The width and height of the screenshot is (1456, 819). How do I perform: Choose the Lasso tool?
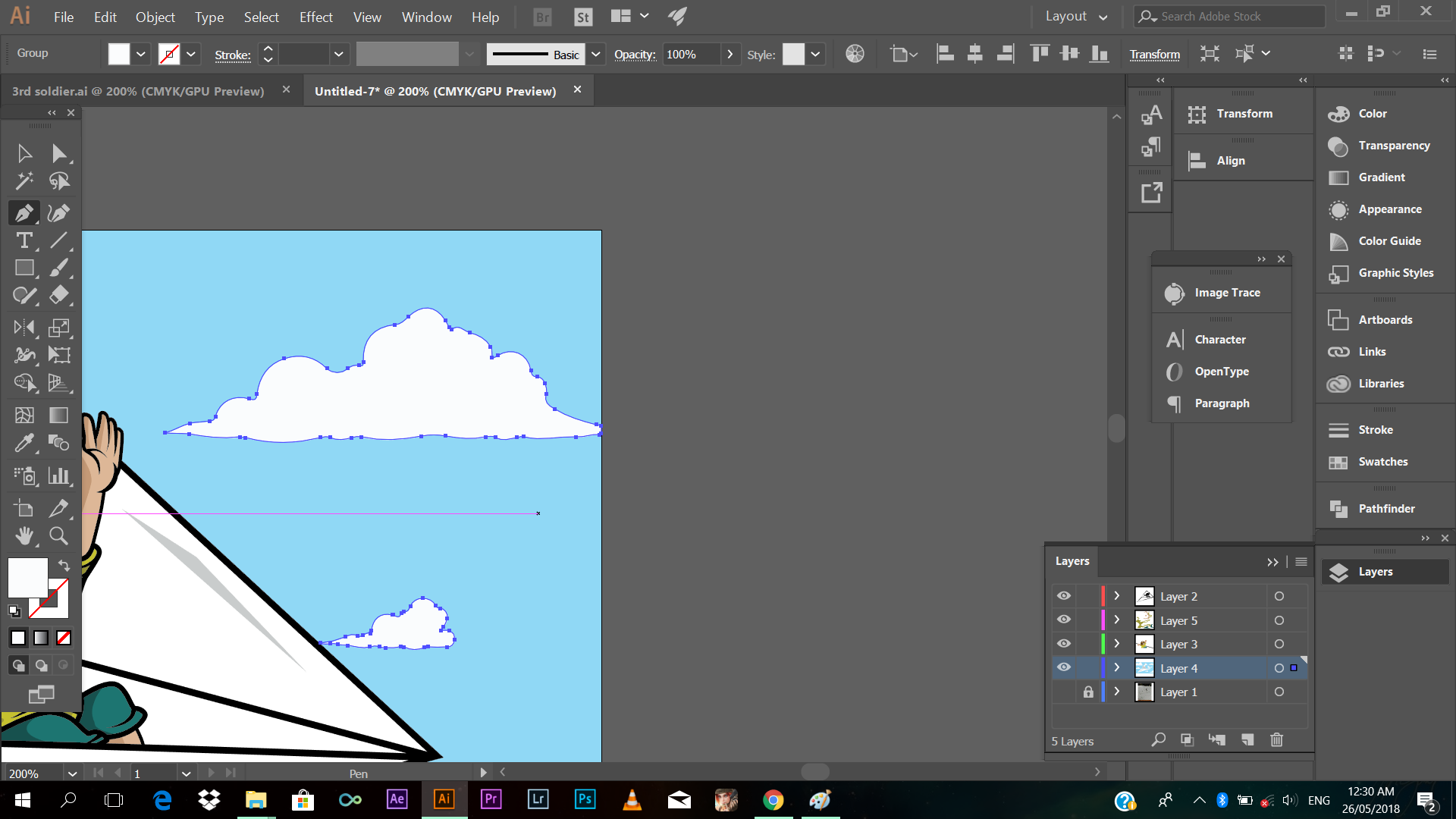click(59, 181)
